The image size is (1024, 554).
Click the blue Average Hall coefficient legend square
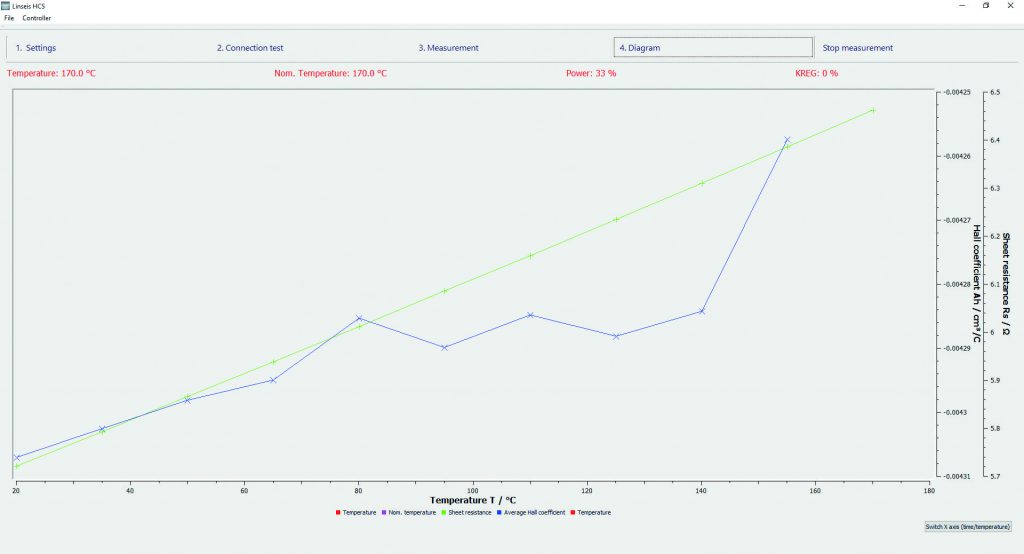(x=501, y=512)
